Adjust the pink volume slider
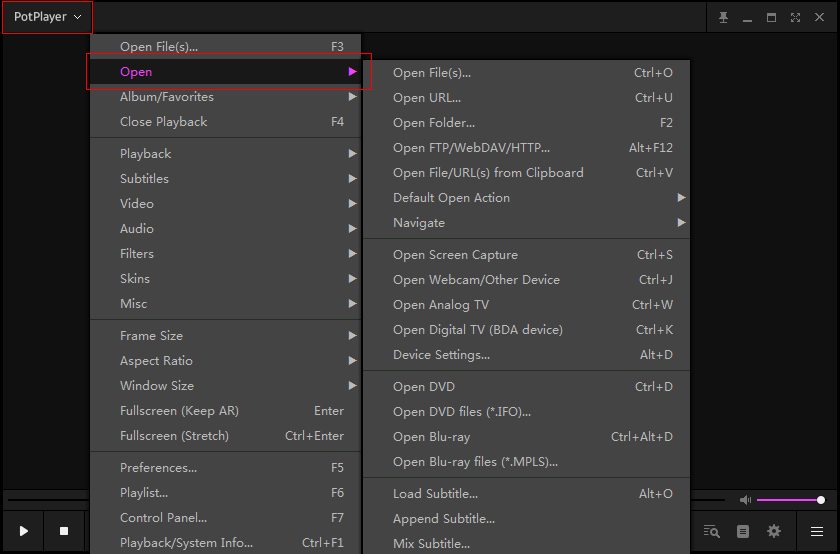Screen dimensions: 840x554 click(x=789, y=500)
